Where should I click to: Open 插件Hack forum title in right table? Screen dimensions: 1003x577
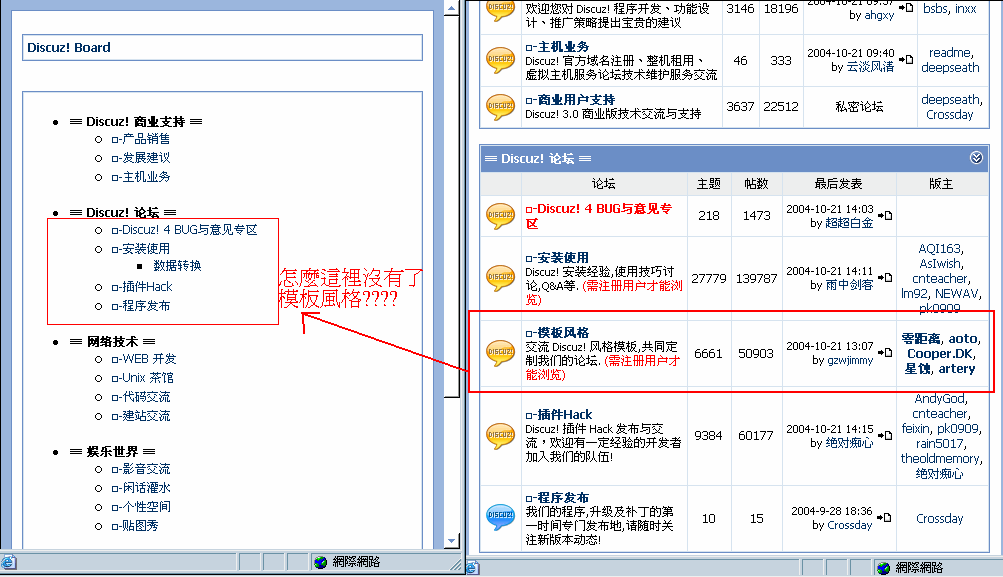click(559, 415)
